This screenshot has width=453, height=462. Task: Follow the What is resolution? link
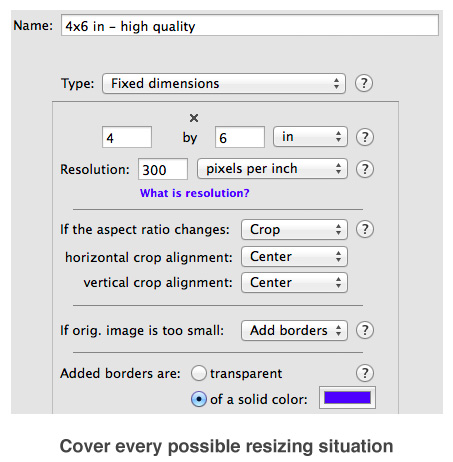point(195,193)
